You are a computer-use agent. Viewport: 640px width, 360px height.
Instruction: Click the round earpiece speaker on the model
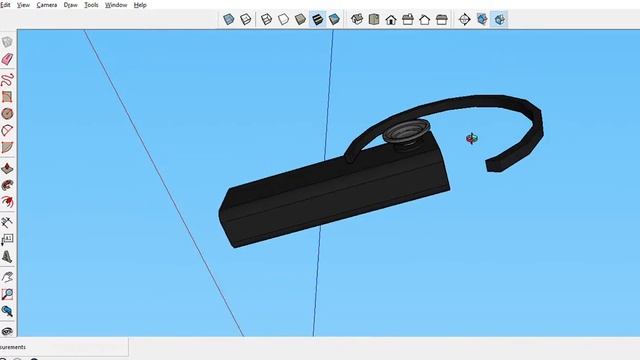click(406, 132)
